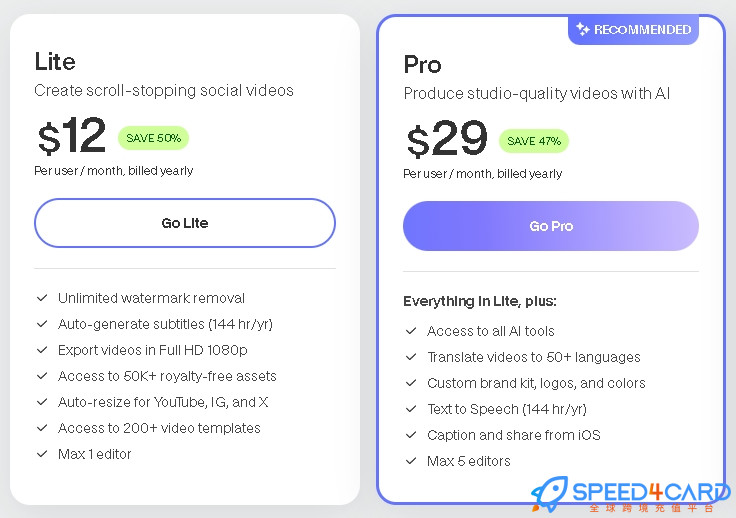Click checkmark next to Export videos in Full HD

click(x=42, y=350)
